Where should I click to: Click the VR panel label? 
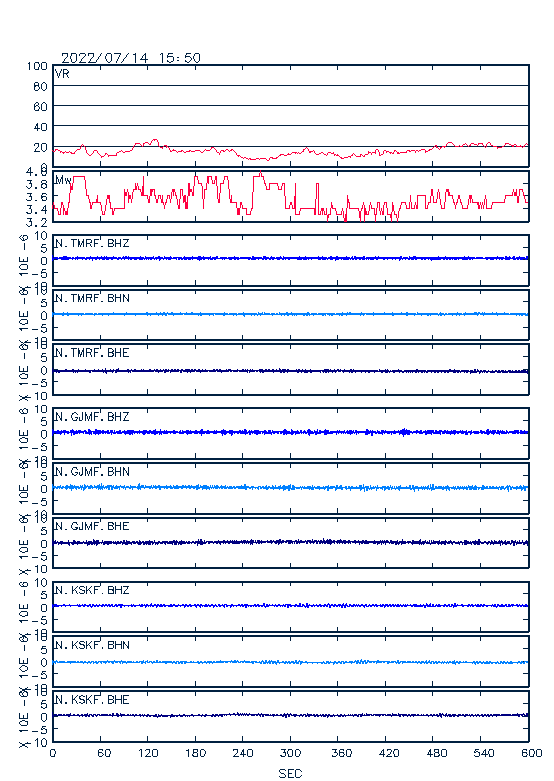(62, 74)
